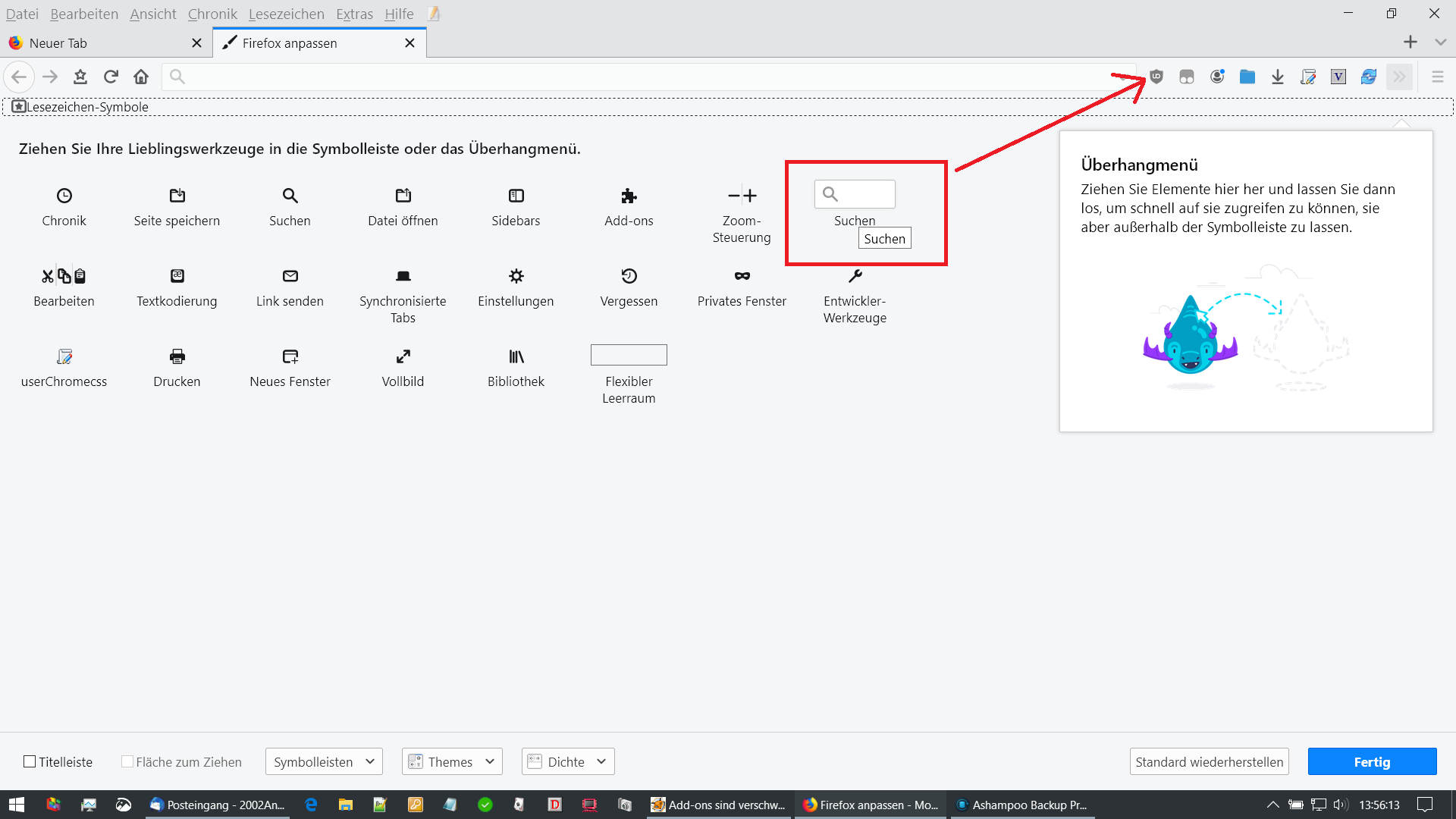Enable the Titelleiste checkbox
This screenshot has width=1456, height=819.
point(30,761)
